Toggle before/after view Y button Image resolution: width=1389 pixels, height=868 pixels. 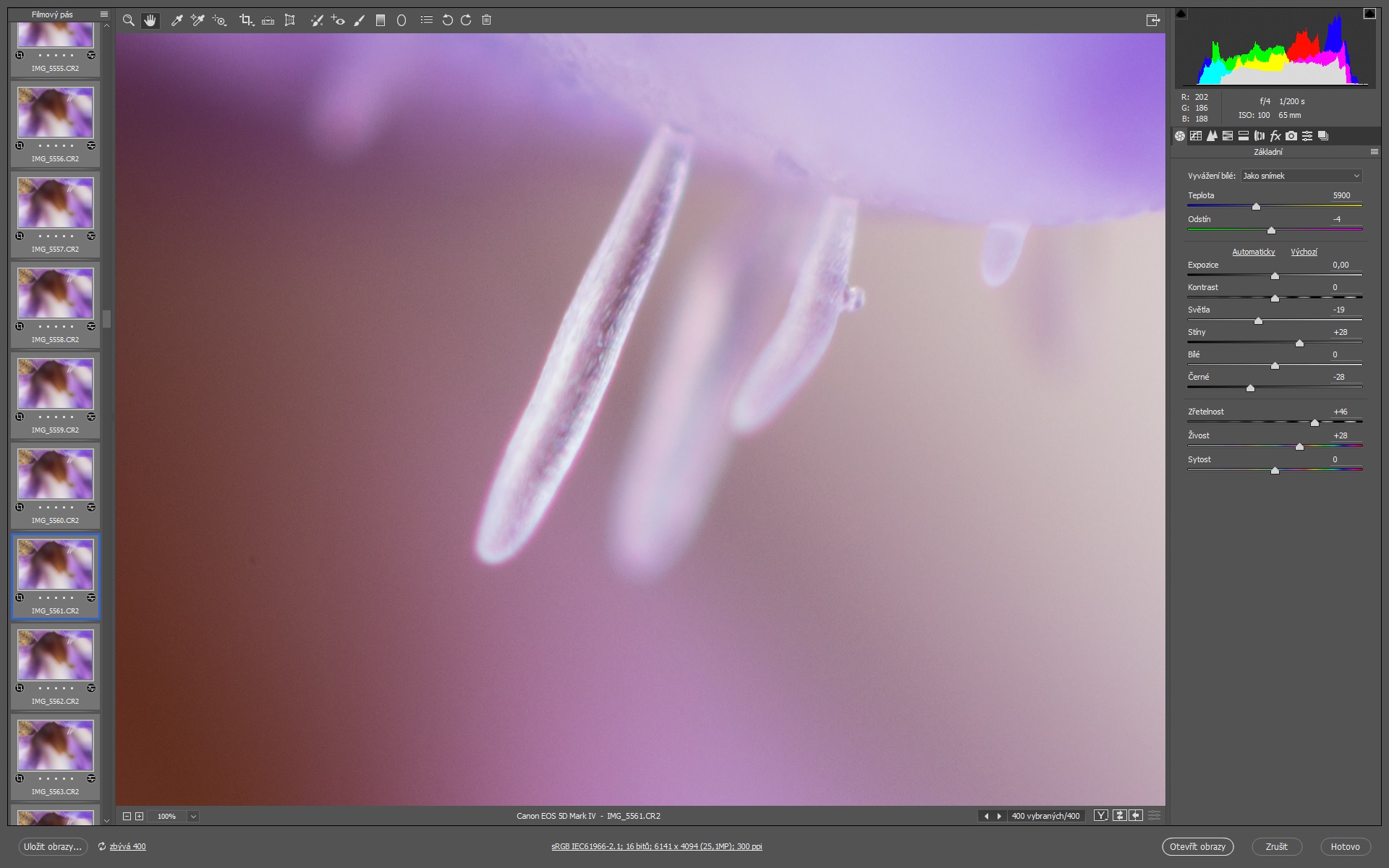[x=1101, y=816]
